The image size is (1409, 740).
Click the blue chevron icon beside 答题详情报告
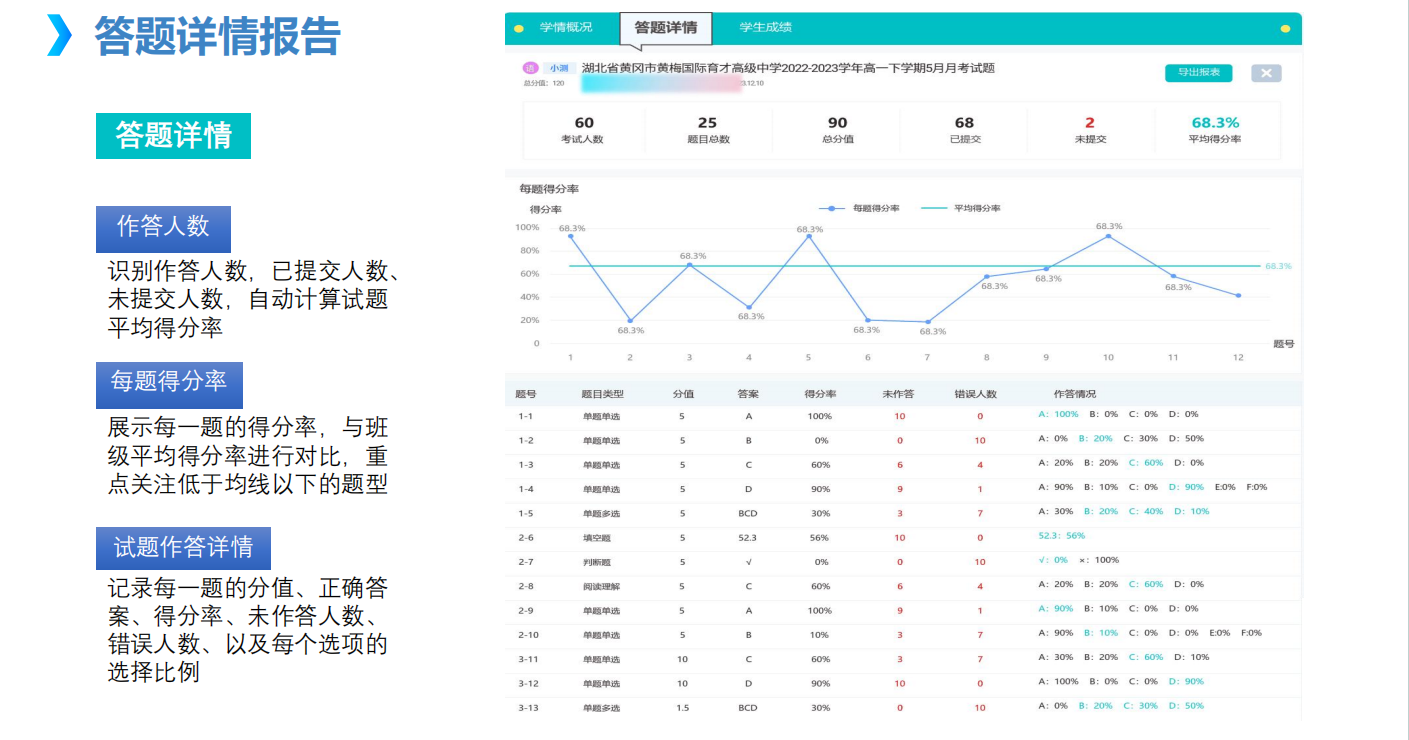60,36
